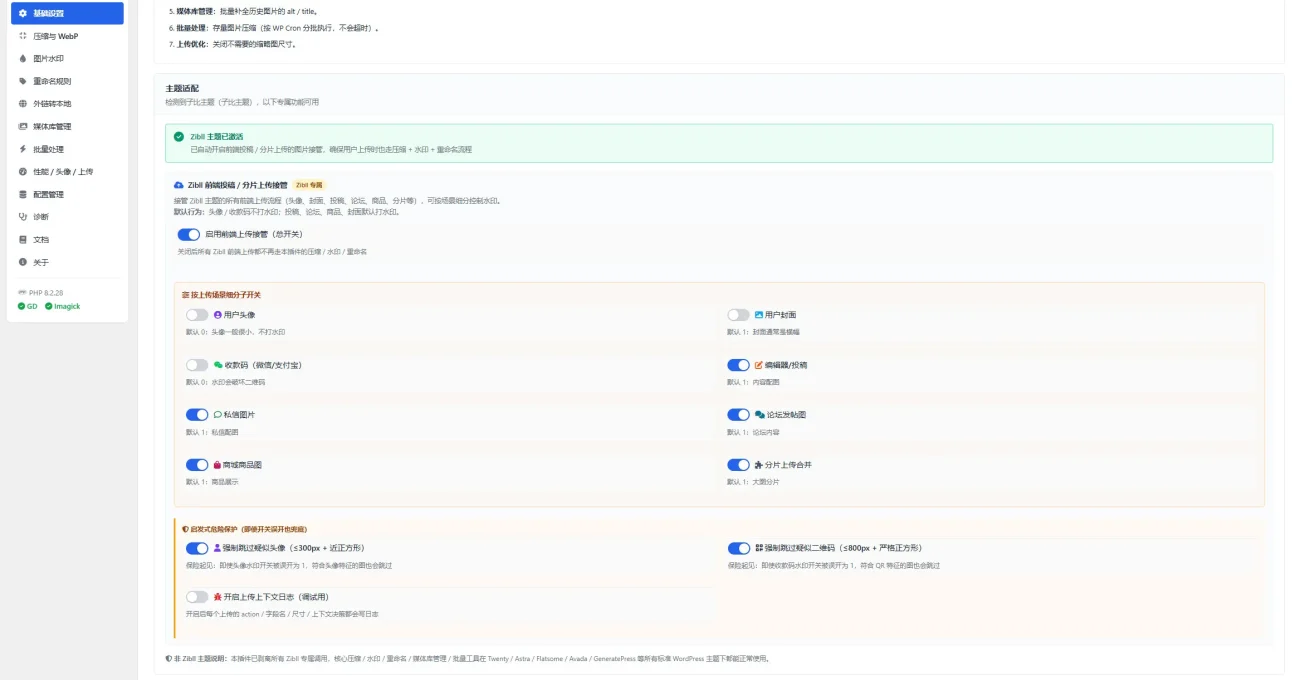Click the 主题适配 section heading
Screen dimensions: 1300x680
point(182,89)
